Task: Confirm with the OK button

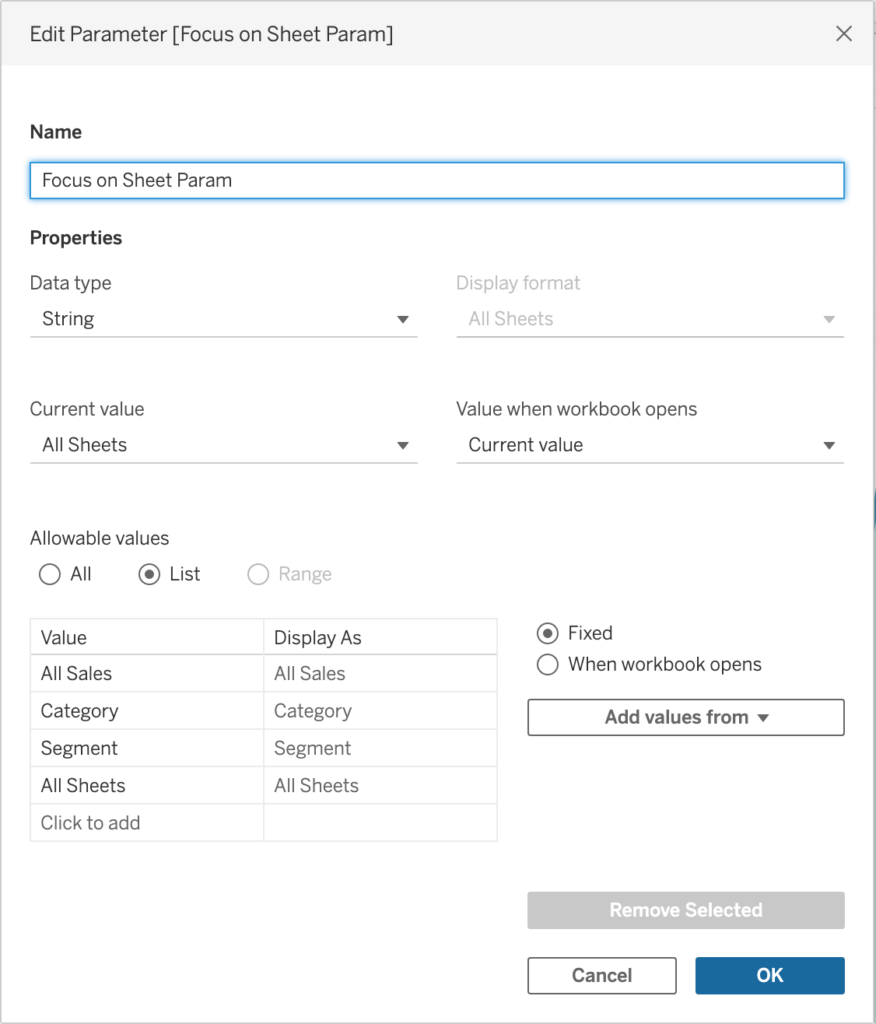Action: tap(770, 976)
